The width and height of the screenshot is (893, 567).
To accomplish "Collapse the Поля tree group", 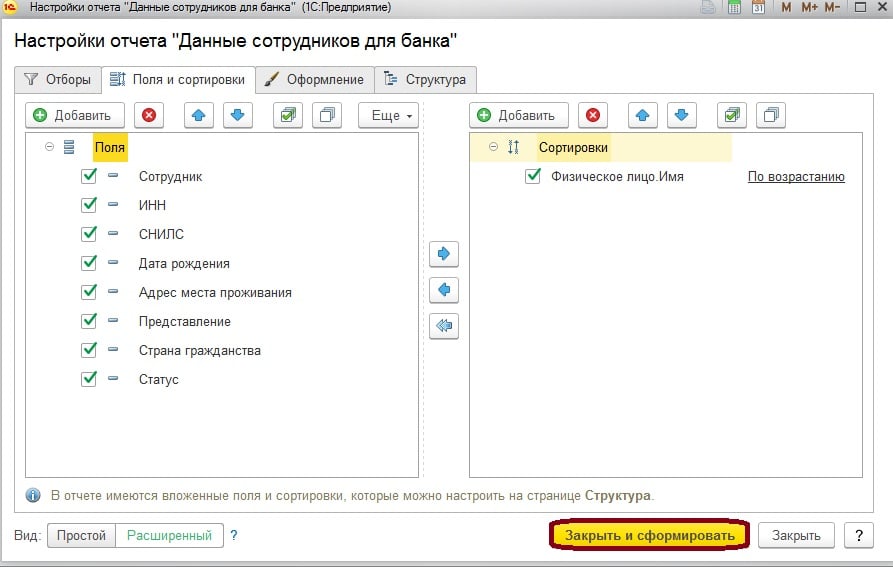I will [50, 147].
